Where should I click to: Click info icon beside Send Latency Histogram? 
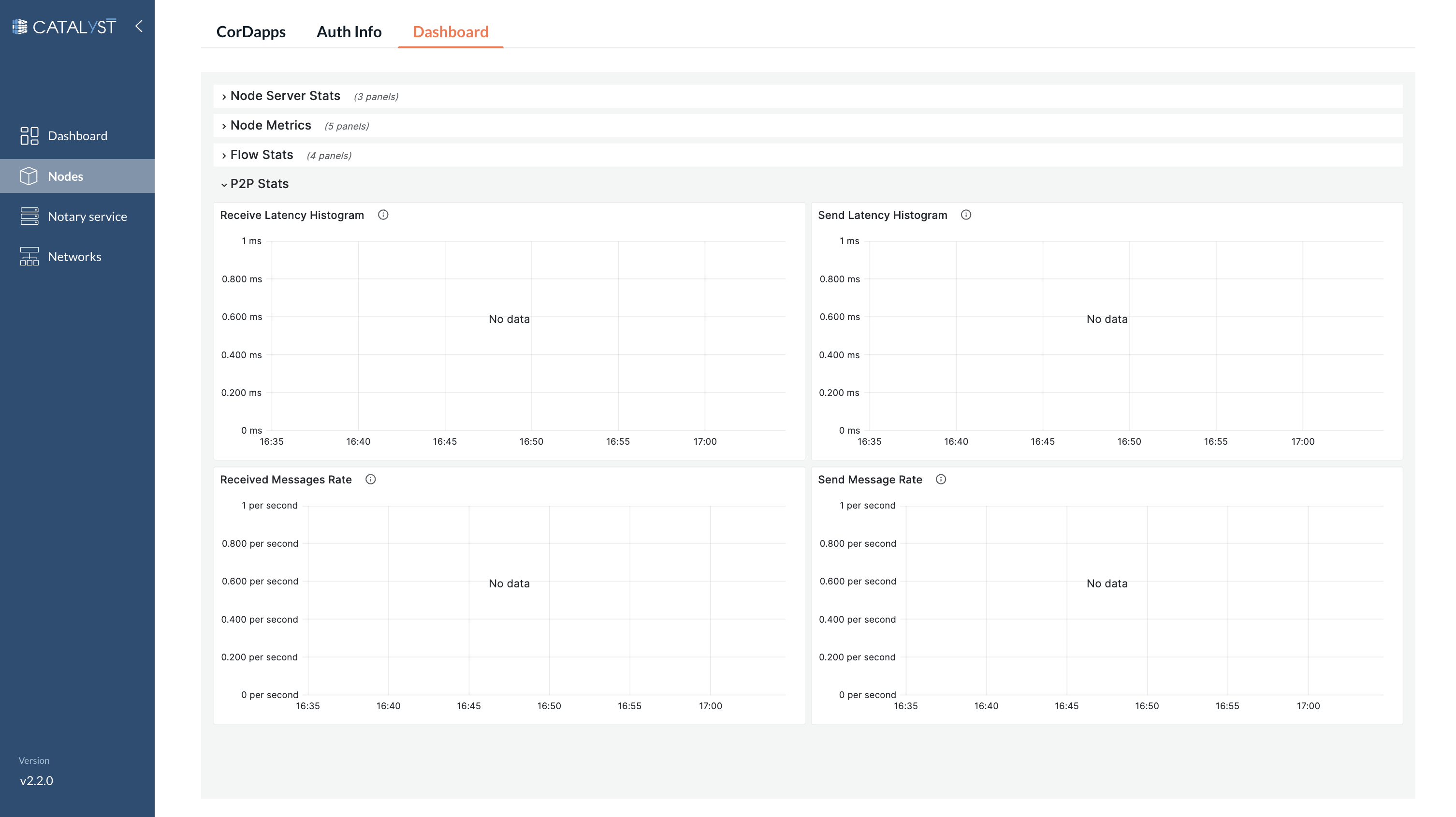click(966, 215)
